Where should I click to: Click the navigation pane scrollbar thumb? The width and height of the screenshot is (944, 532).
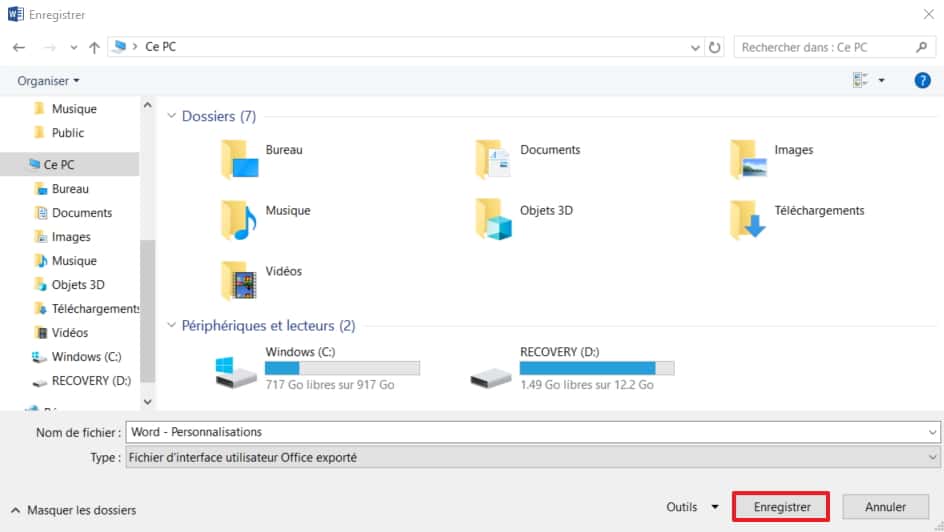tap(148, 311)
